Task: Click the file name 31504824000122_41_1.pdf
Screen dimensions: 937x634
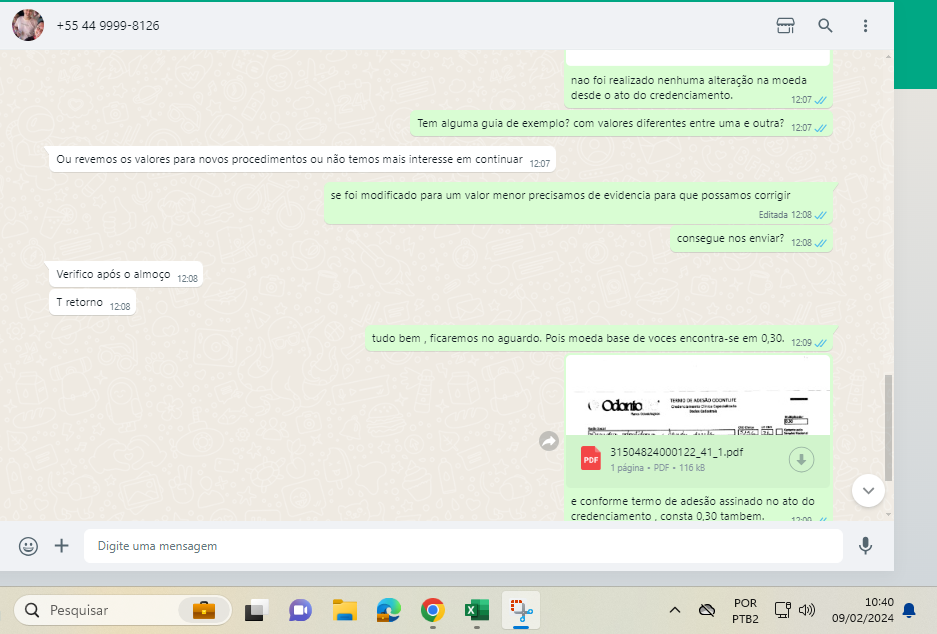Action: [676, 452]
